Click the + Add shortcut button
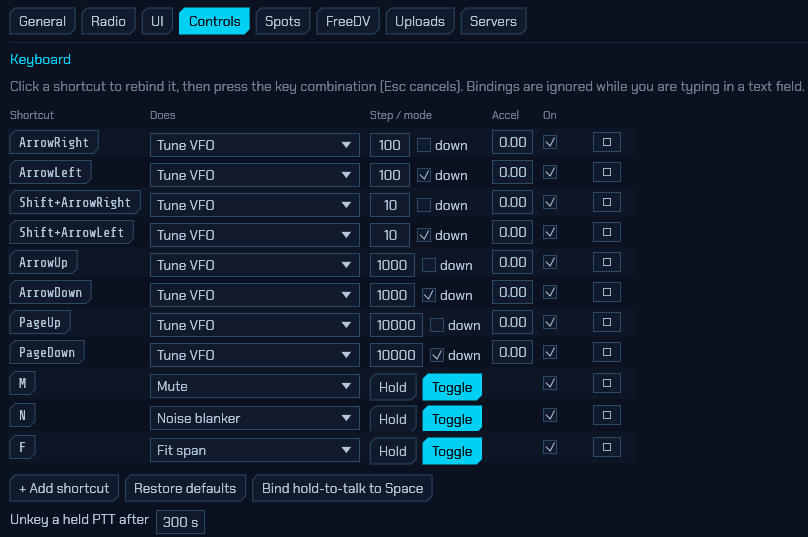This screenshot has height=537, width=808. point(64,488)
